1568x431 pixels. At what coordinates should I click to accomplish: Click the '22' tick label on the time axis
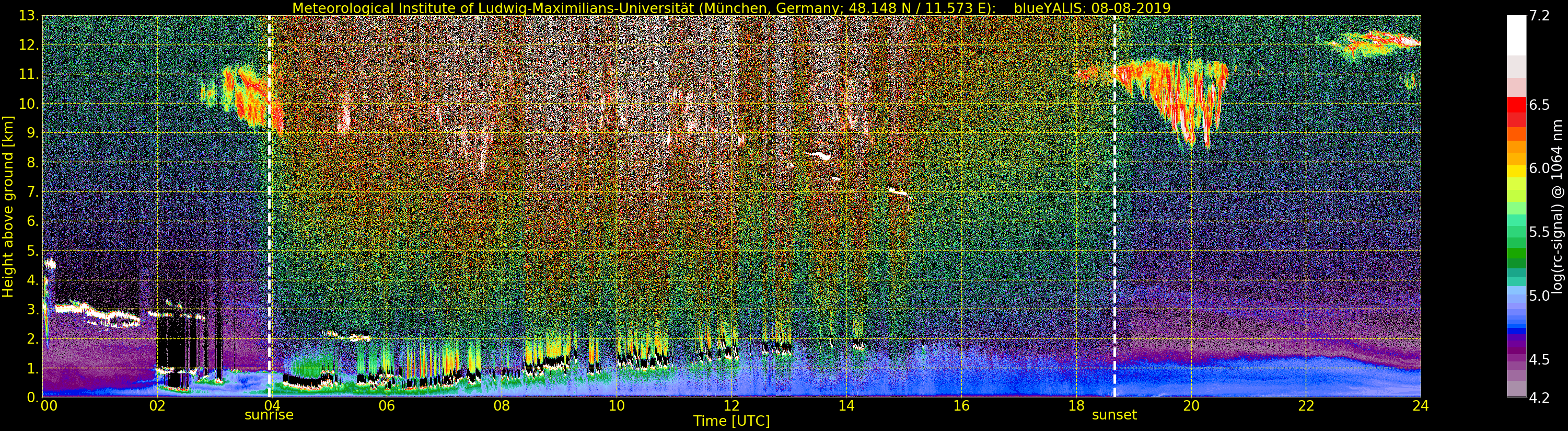click(x=1306, y=405)
